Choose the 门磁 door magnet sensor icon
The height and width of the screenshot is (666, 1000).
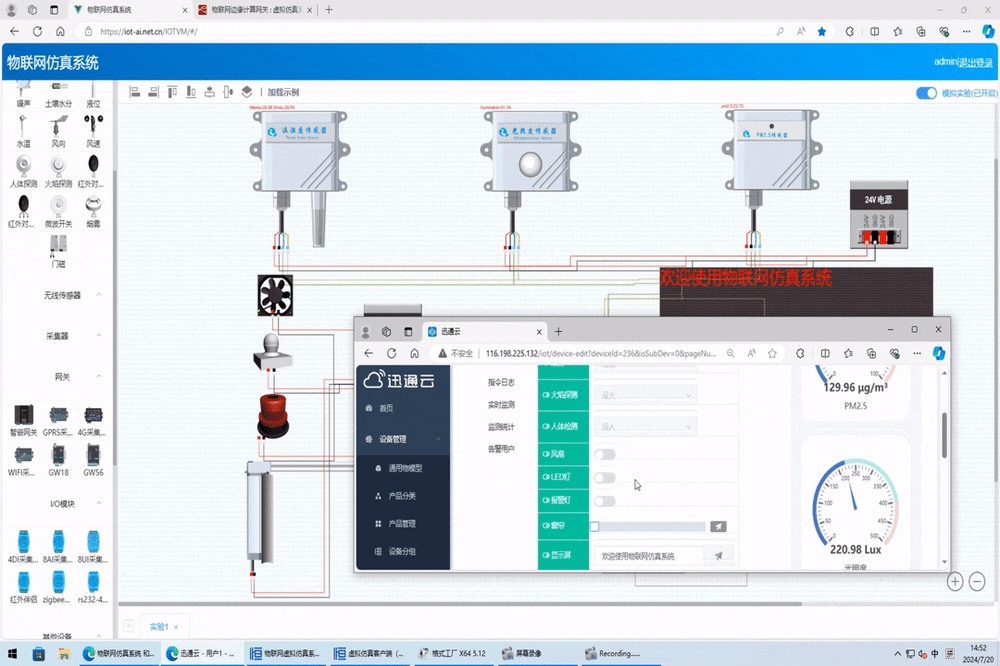point(58,246)
